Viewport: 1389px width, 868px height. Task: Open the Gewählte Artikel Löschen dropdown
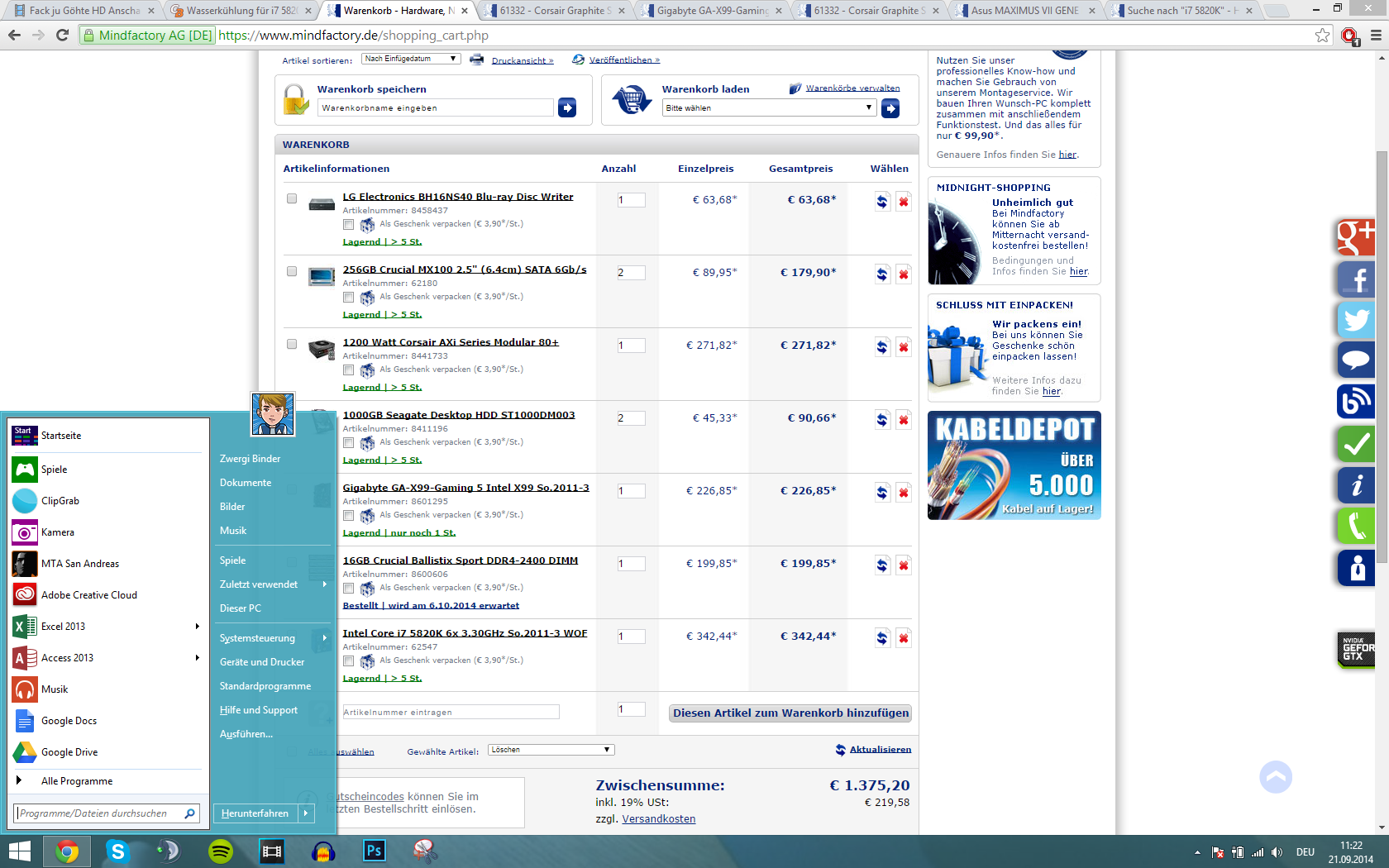tap(551, 750)
